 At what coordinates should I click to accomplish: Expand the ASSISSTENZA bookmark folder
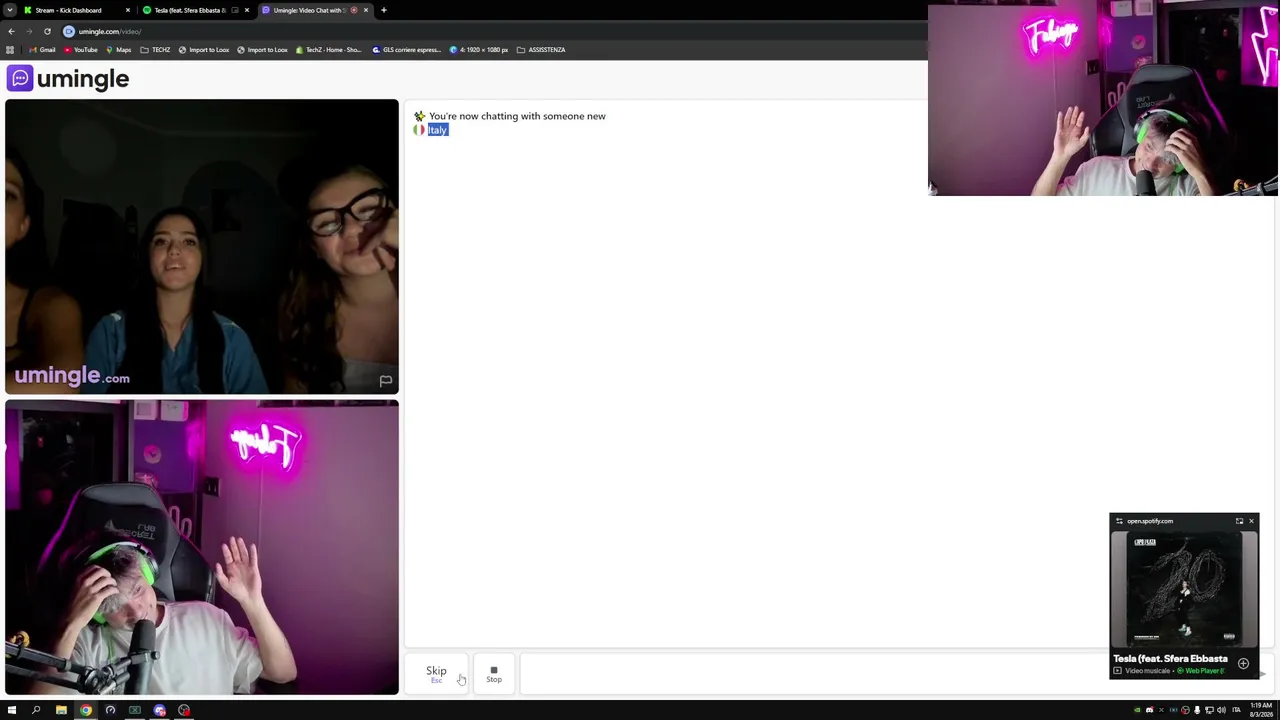541,50
